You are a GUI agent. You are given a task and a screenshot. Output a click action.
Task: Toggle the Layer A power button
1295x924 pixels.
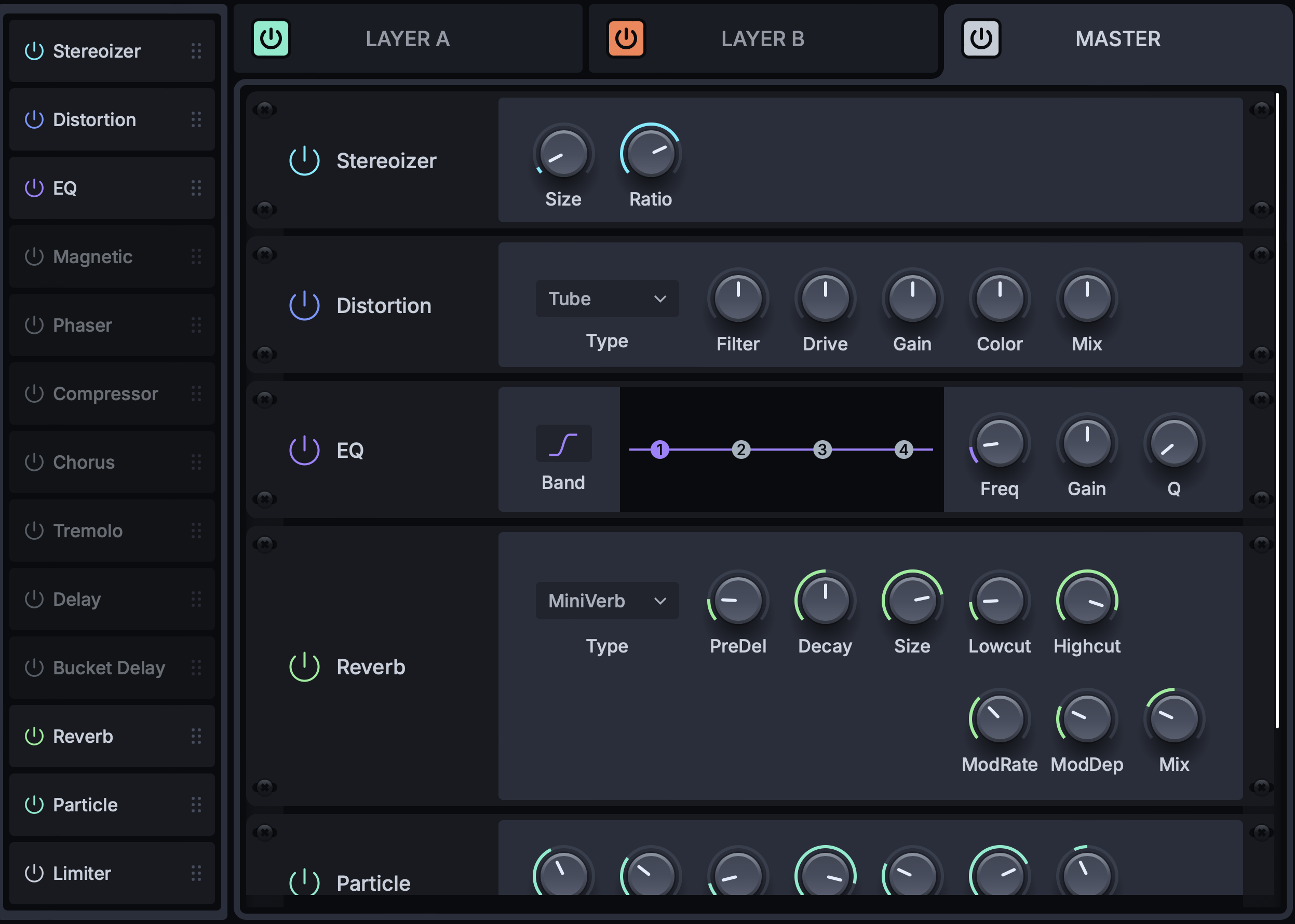pyautogui.click(x=271, y=39)
